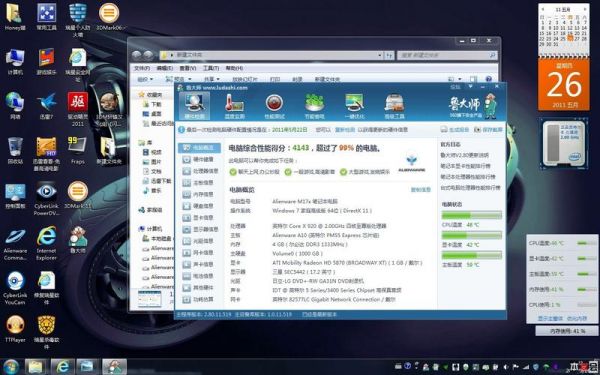Screen dimensions: 600x375
Task: Select 其他硬件 in the Ludashi sidebar
Action: pos(199,287)
